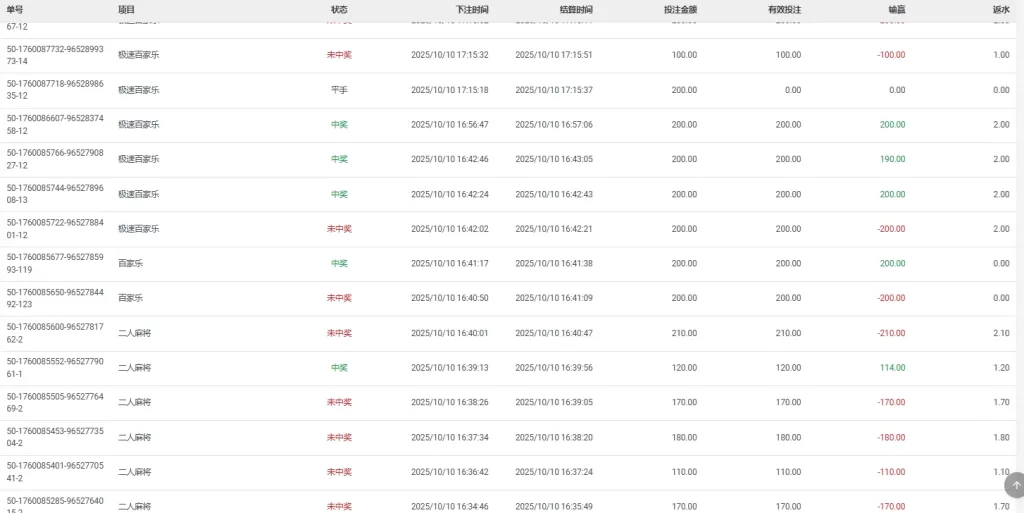Click the 有效投注 column header
The image size is (1024, 513).
[784, 10]
